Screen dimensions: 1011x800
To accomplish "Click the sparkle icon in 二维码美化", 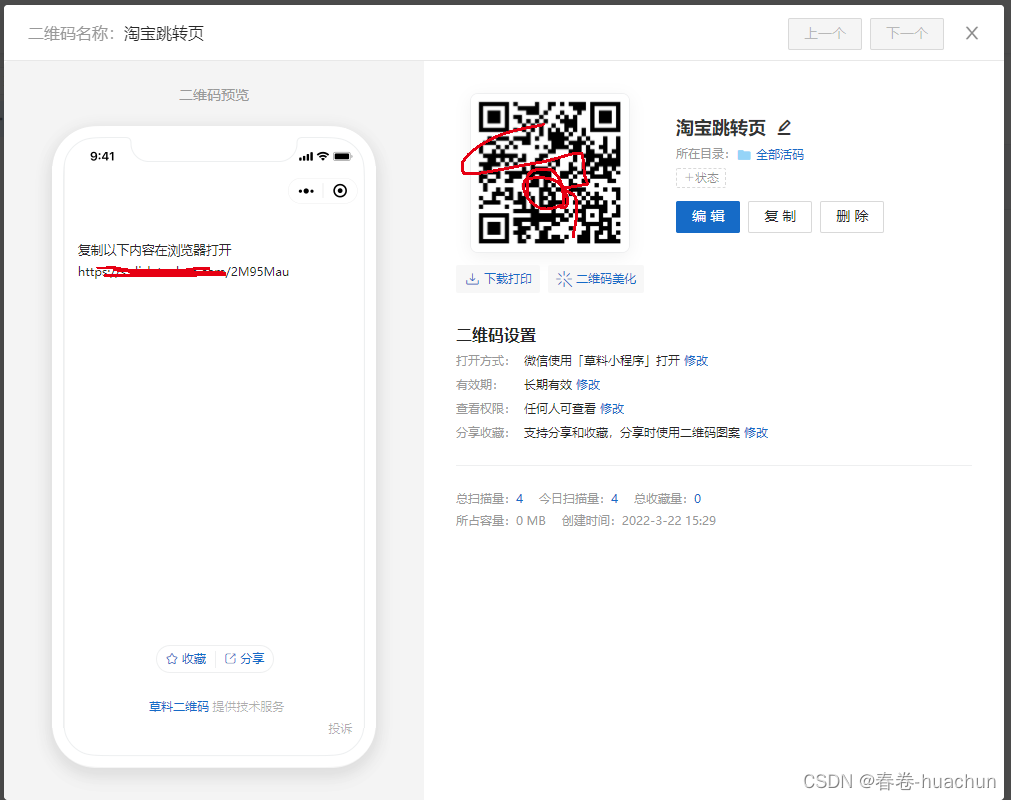I will (564, 278).
